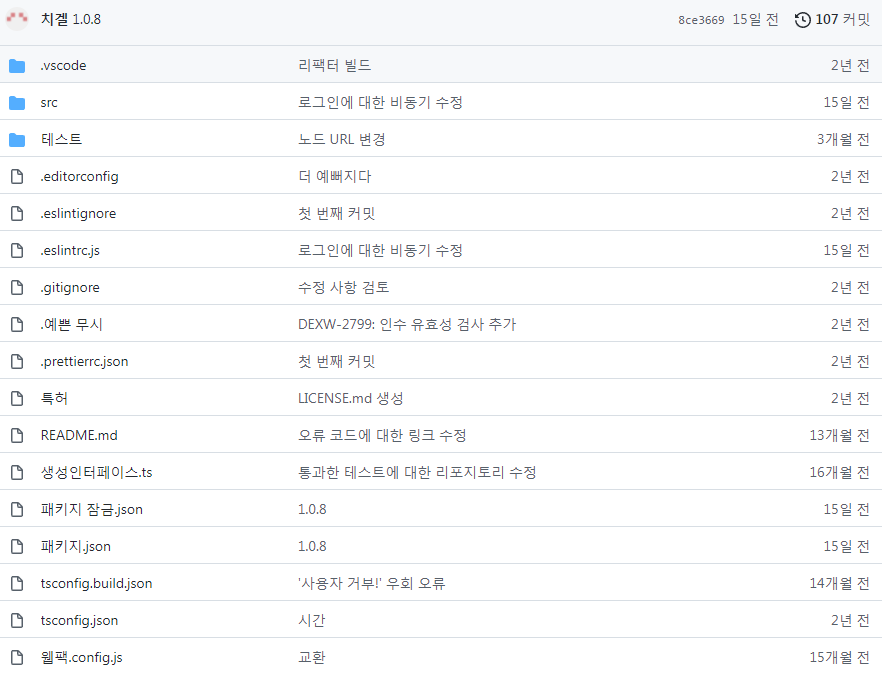Screen dimensions: 882x674
Task: Click the file icon for 패키지 잠금.json
Action: pyautogui.click(x=17, y=510)
